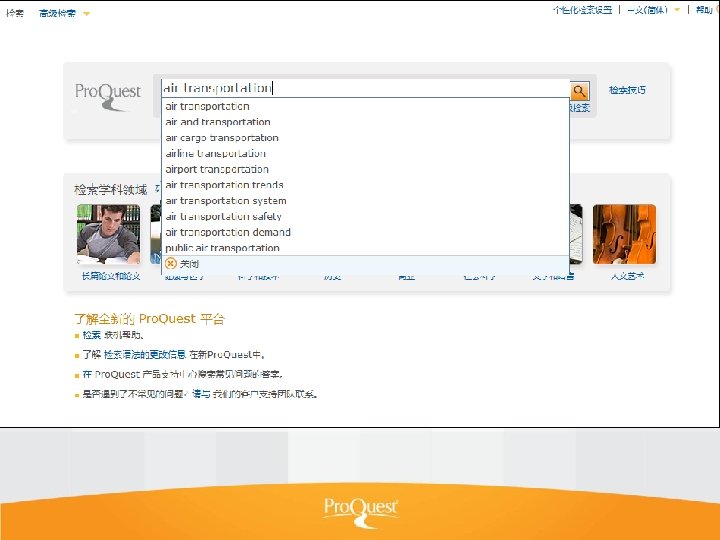
Task: Click 关闭 to close the suggestion list
Action: tap(189, 264)
